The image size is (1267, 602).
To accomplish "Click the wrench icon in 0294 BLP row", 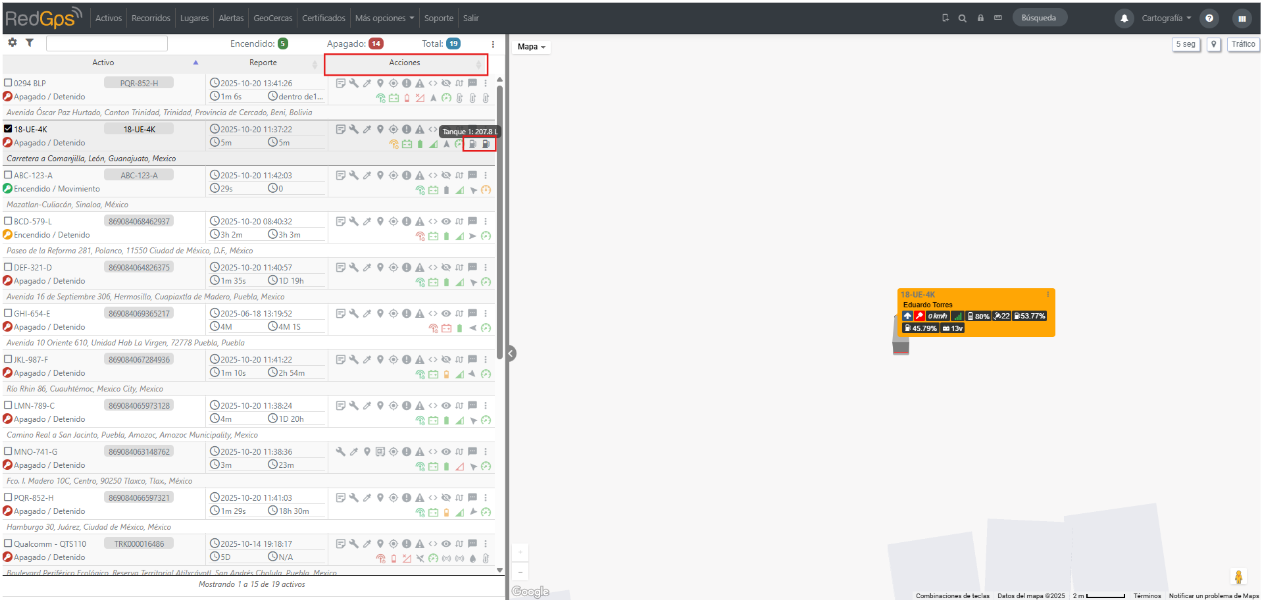I will (x=354, y=83).
